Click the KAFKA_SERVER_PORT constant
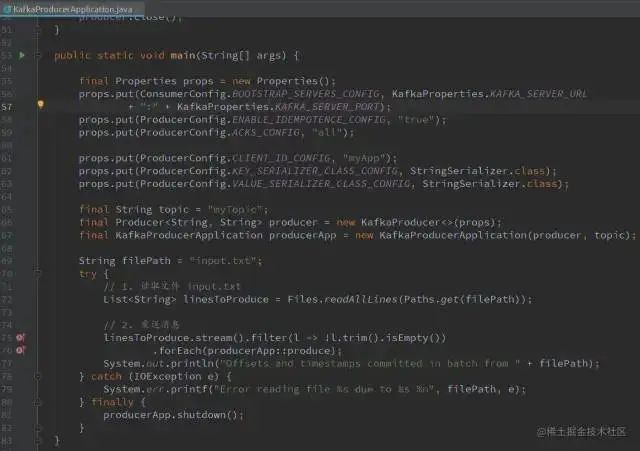640x451 pixels. click(x=327, y=107)
